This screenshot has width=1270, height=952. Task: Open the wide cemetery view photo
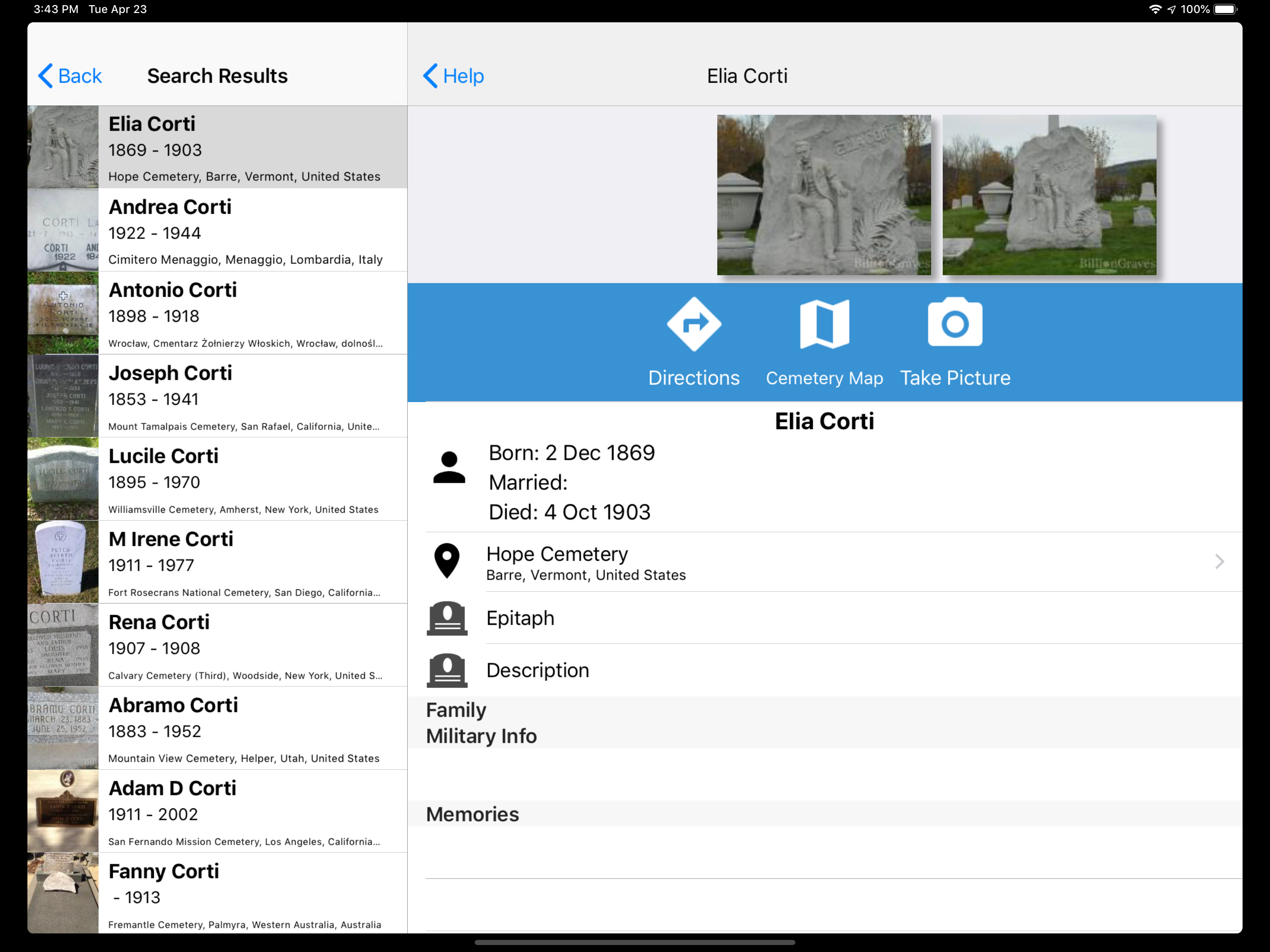(1049, 195)
